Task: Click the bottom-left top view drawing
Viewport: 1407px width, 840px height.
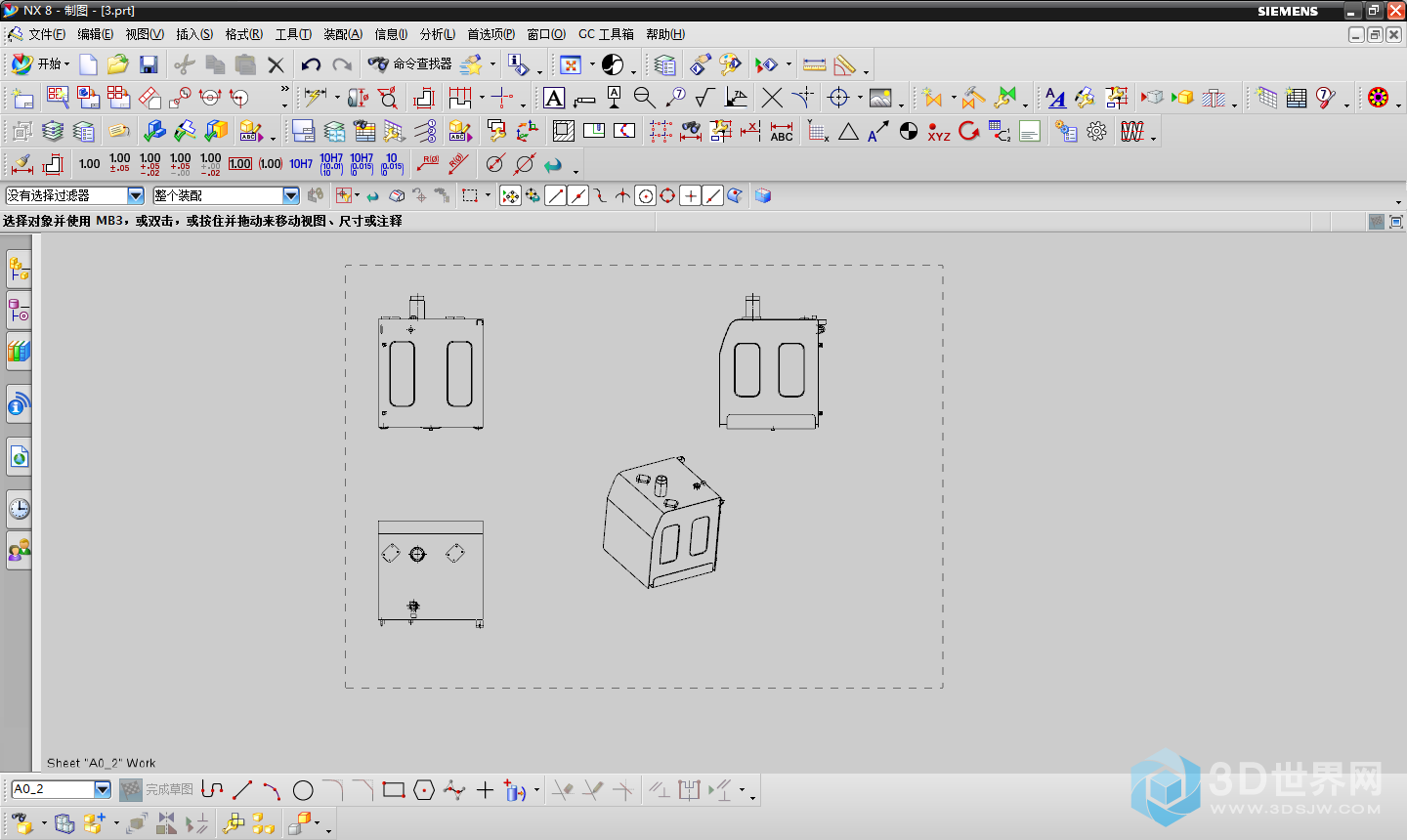Action: [431, 574]
